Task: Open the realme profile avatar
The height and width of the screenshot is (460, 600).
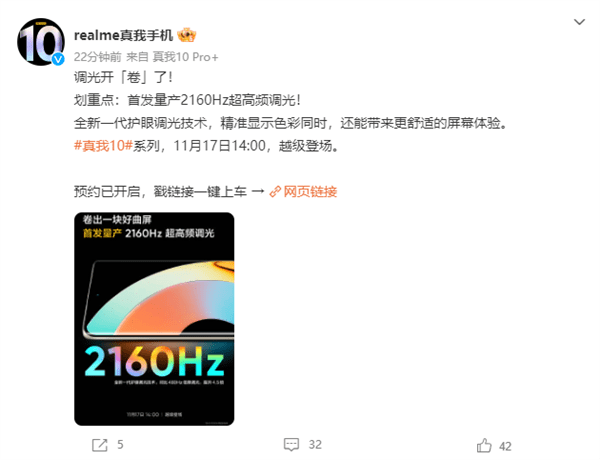Action: (41, 42)
